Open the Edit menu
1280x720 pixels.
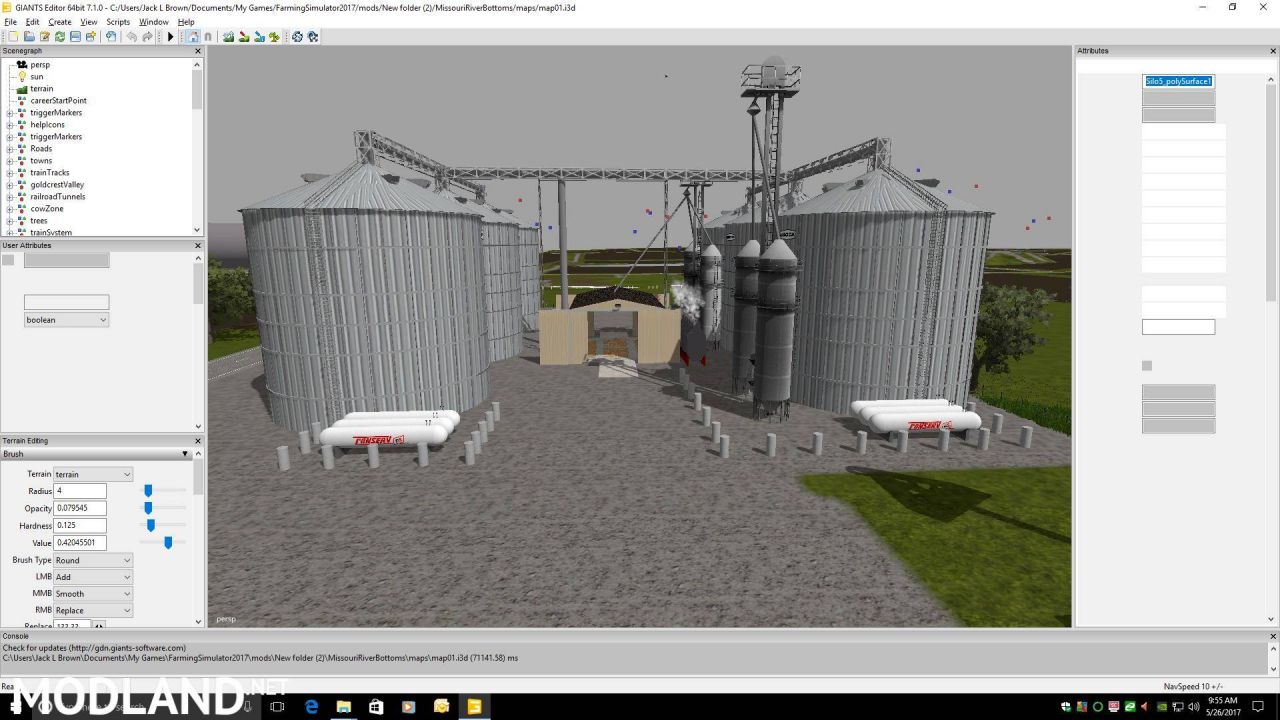click(x=32, y=22)
